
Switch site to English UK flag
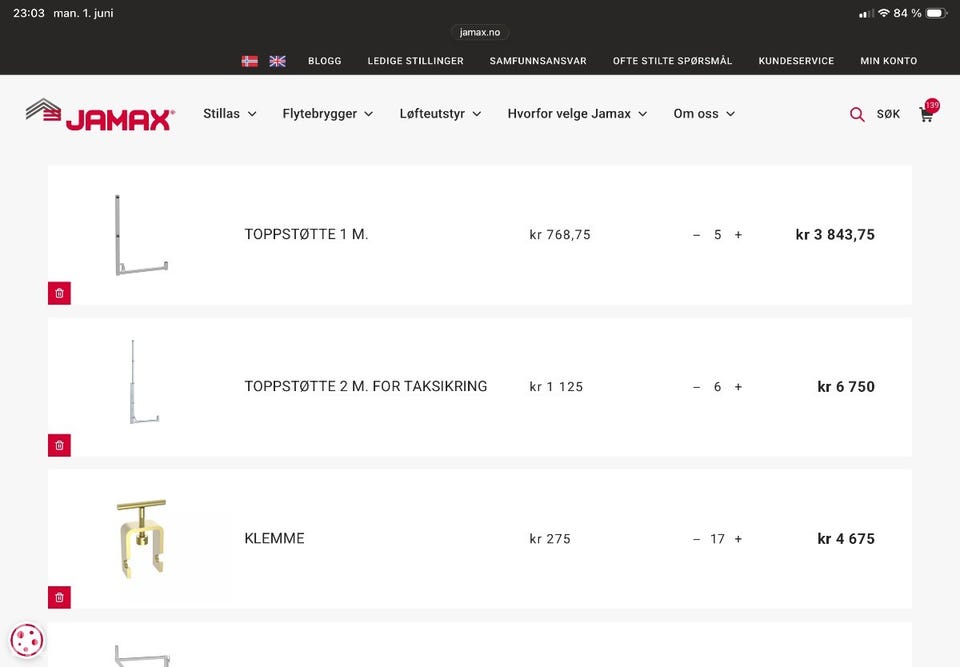click(277, 61)
